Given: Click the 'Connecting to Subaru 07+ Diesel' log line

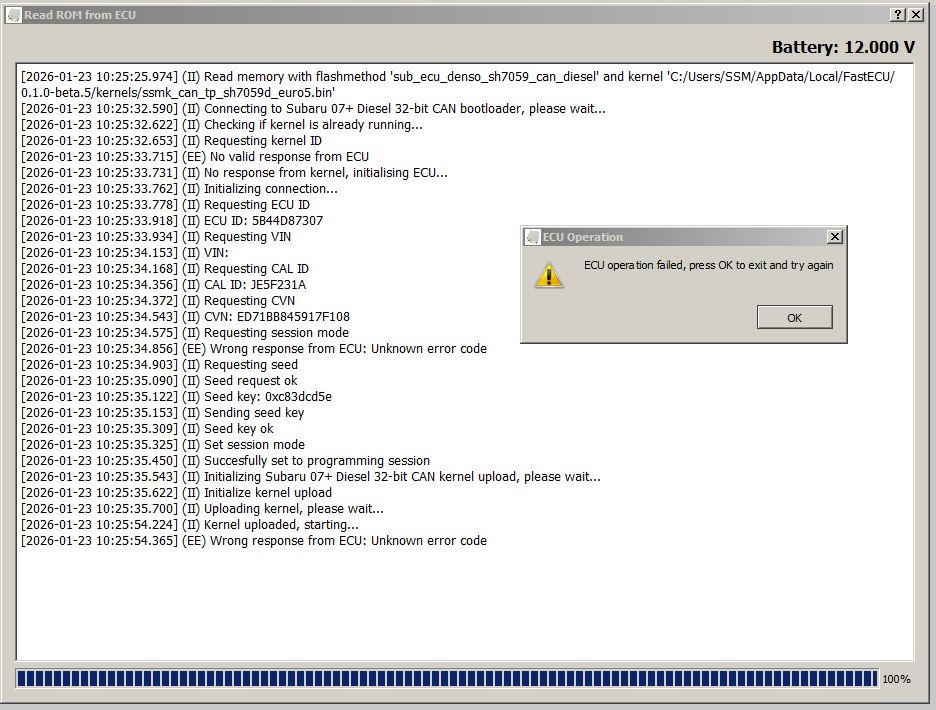Looking at the screenshot, I should [x=313, y=108].
